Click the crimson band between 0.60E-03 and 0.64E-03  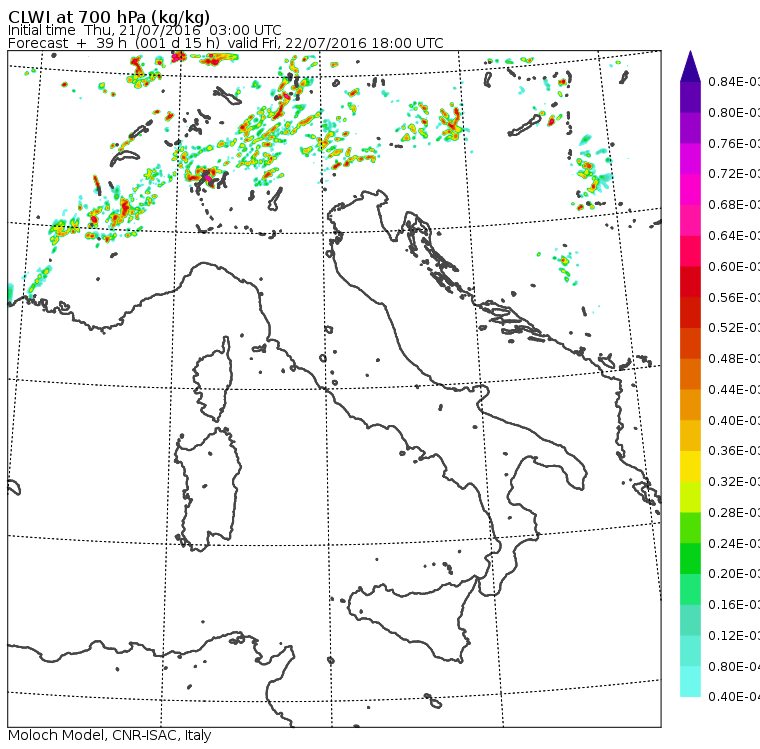(690, 251)
